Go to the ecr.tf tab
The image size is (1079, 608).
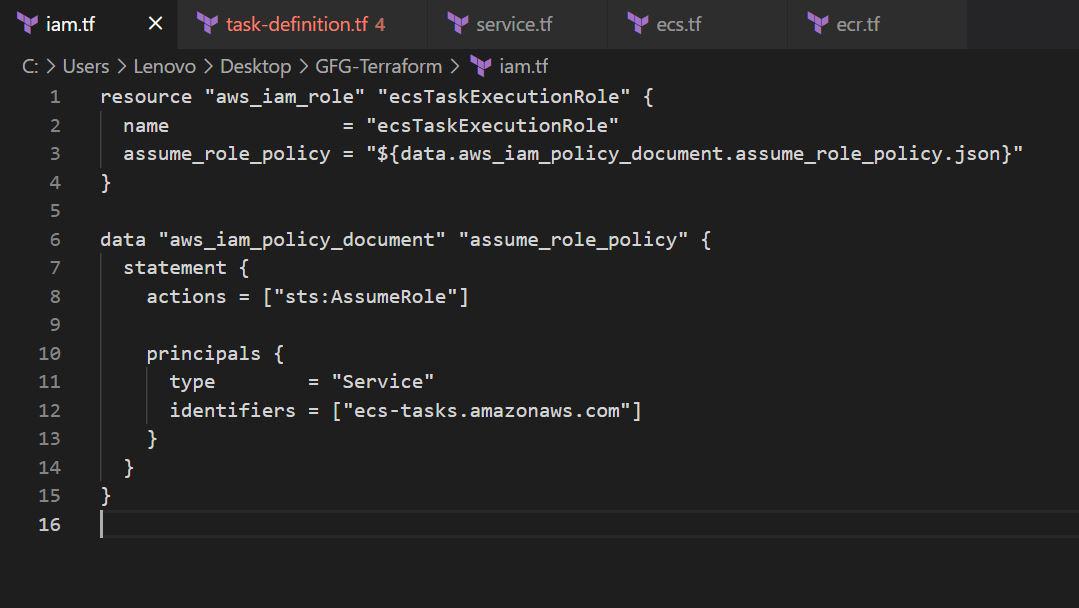(858, 24)
